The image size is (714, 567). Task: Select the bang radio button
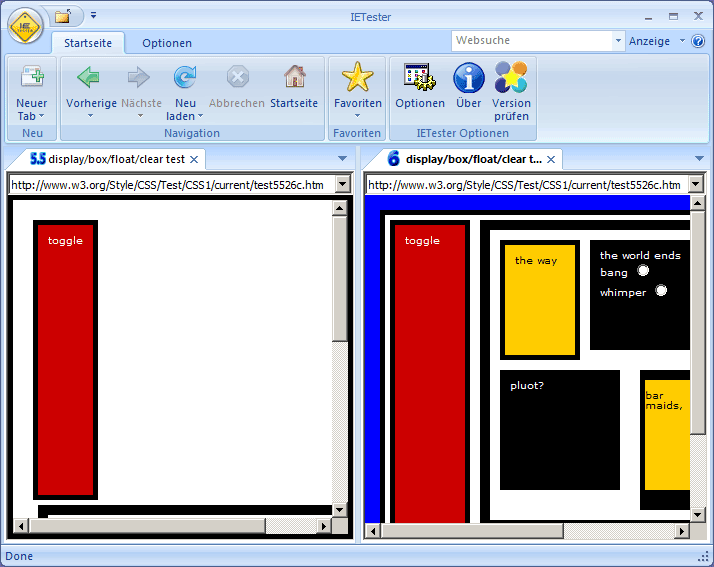643,271
